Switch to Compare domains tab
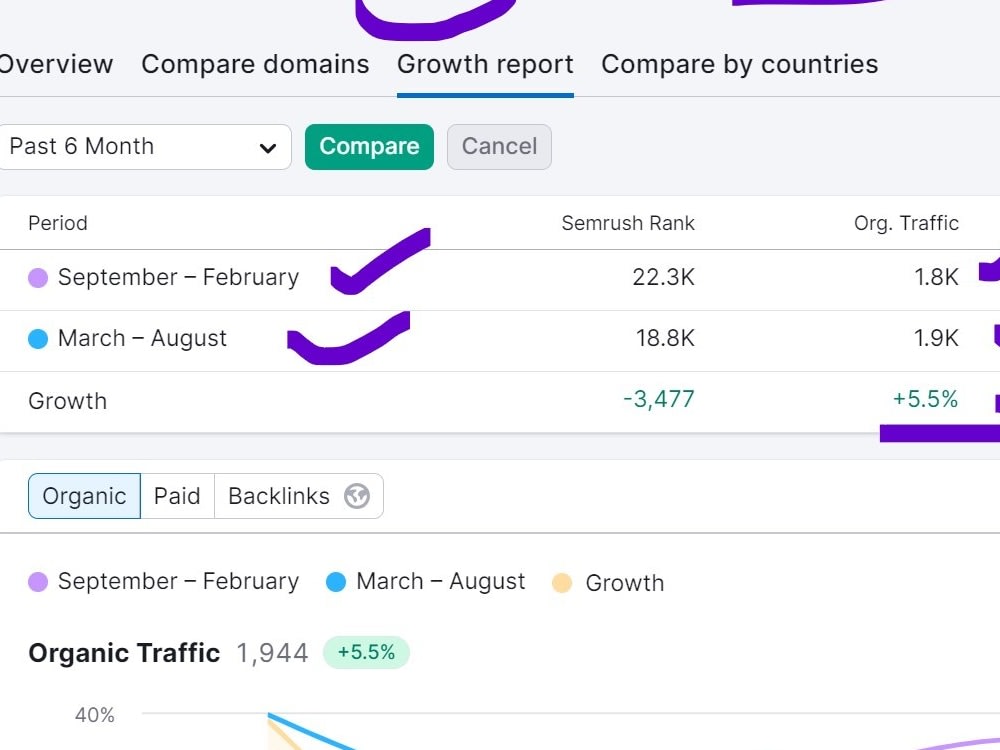 [x=255, y=64]
